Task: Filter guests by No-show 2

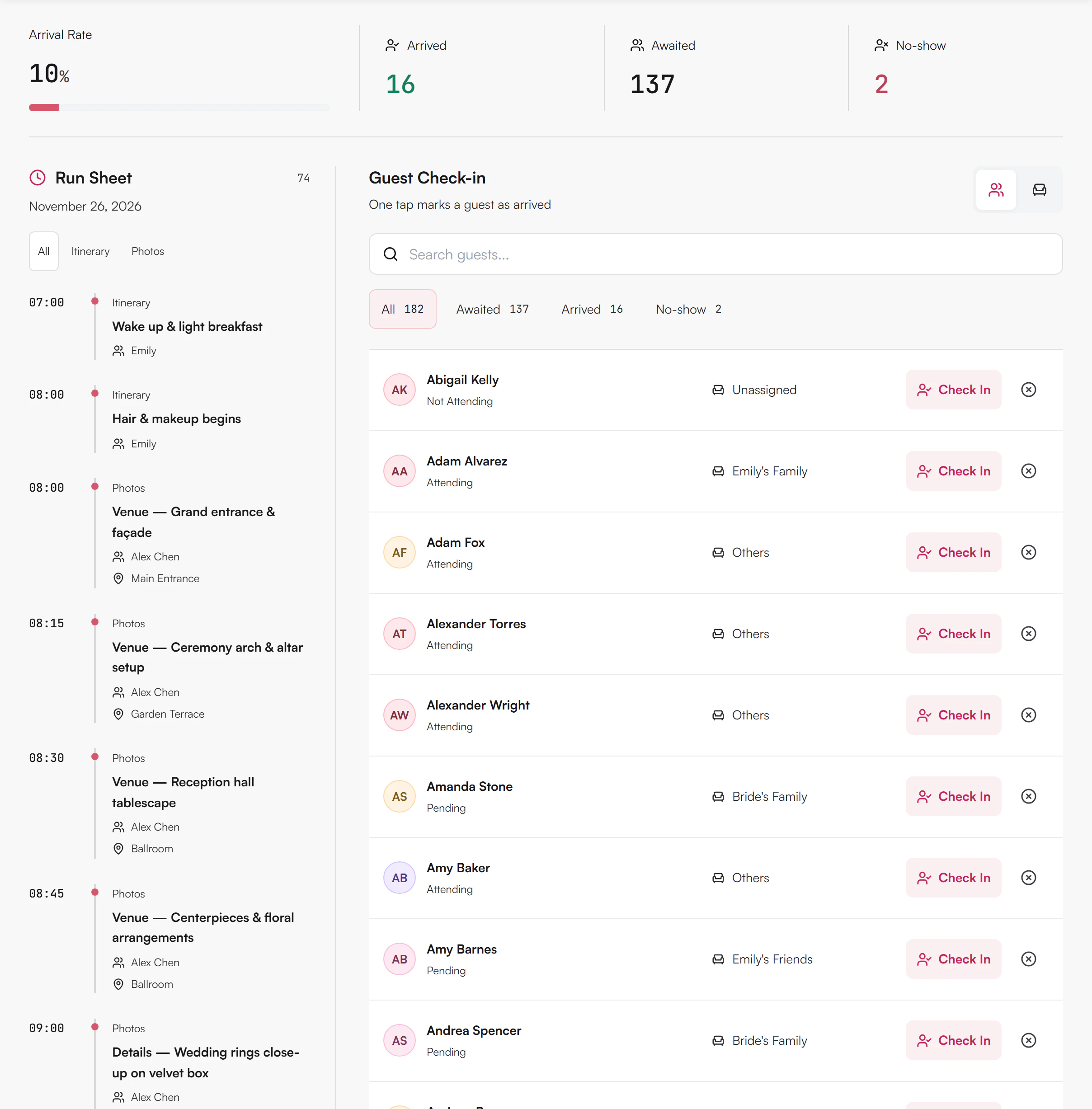Action: 688,310
